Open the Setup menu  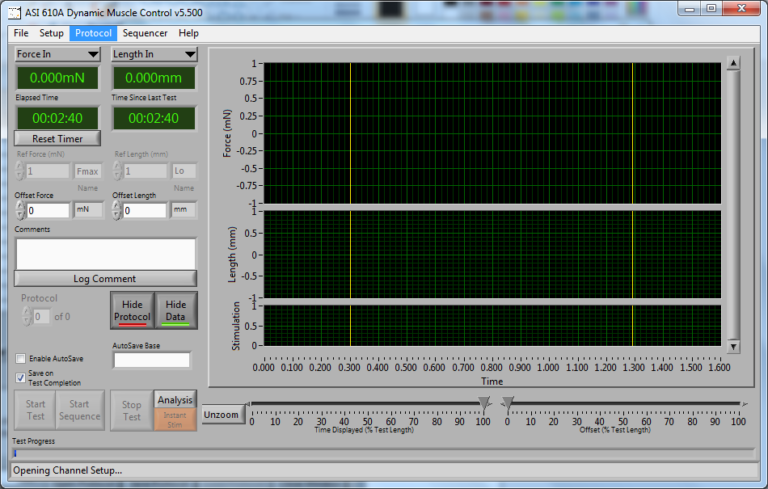point(51,33)
